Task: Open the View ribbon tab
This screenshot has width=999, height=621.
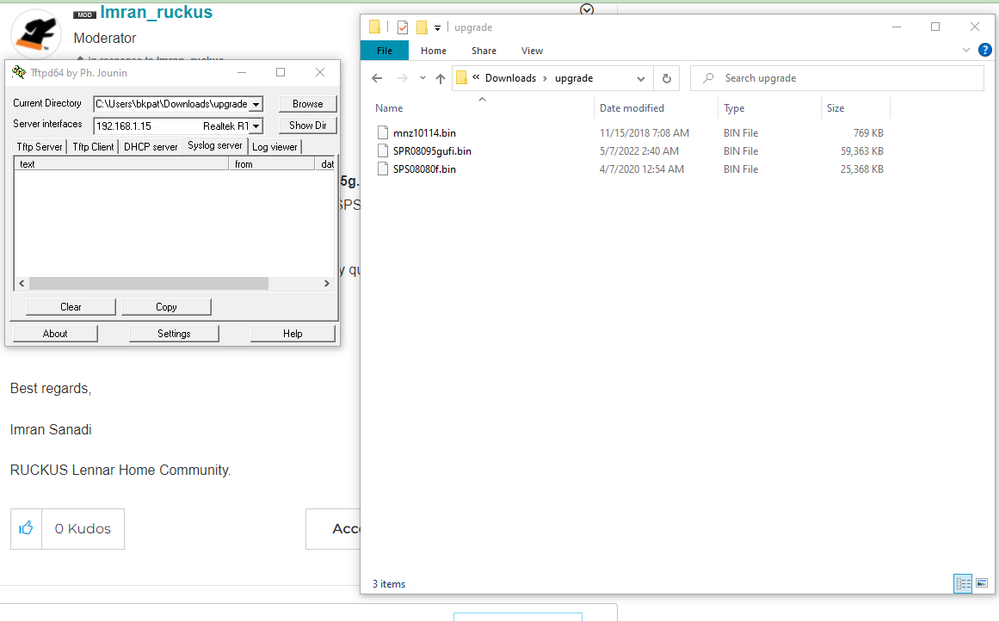Action: click(x=532, y=51)
